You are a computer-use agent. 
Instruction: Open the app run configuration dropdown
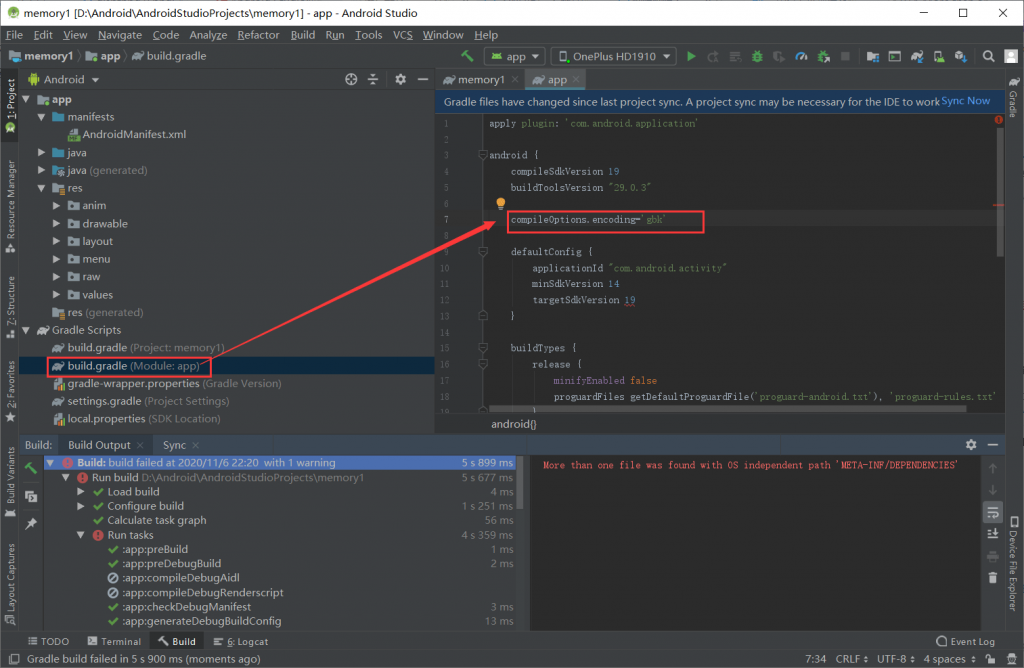pos(515,57)
